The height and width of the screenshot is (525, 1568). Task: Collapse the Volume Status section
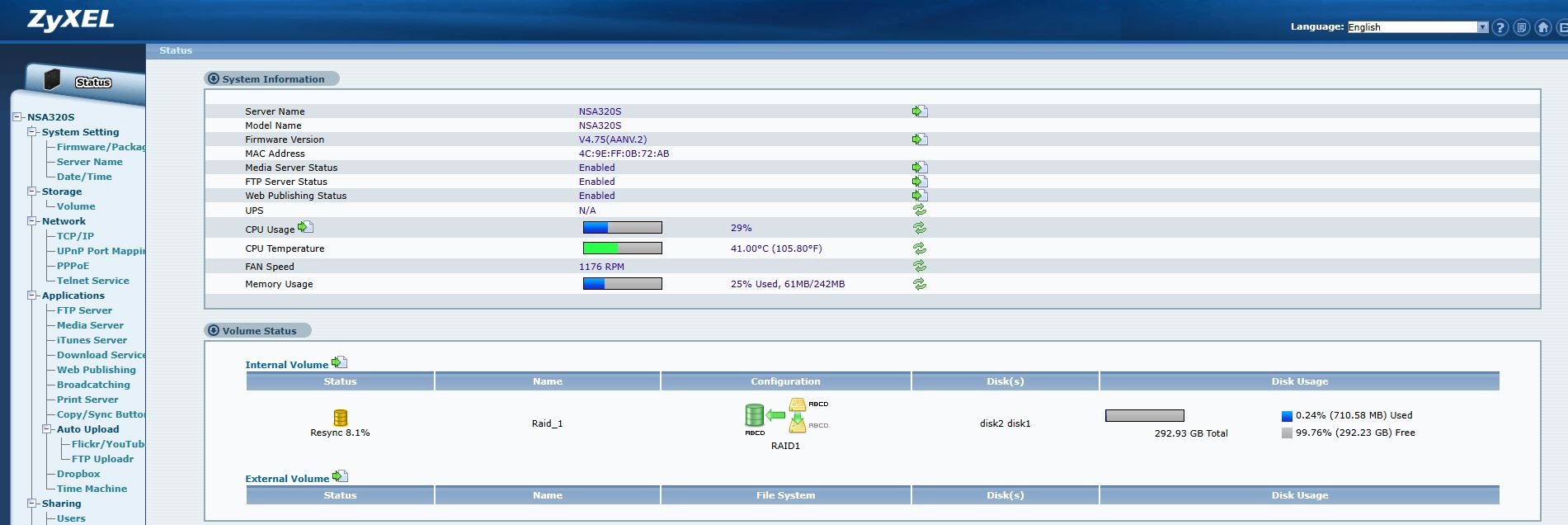pyautogui.click(x=214, y=331)
